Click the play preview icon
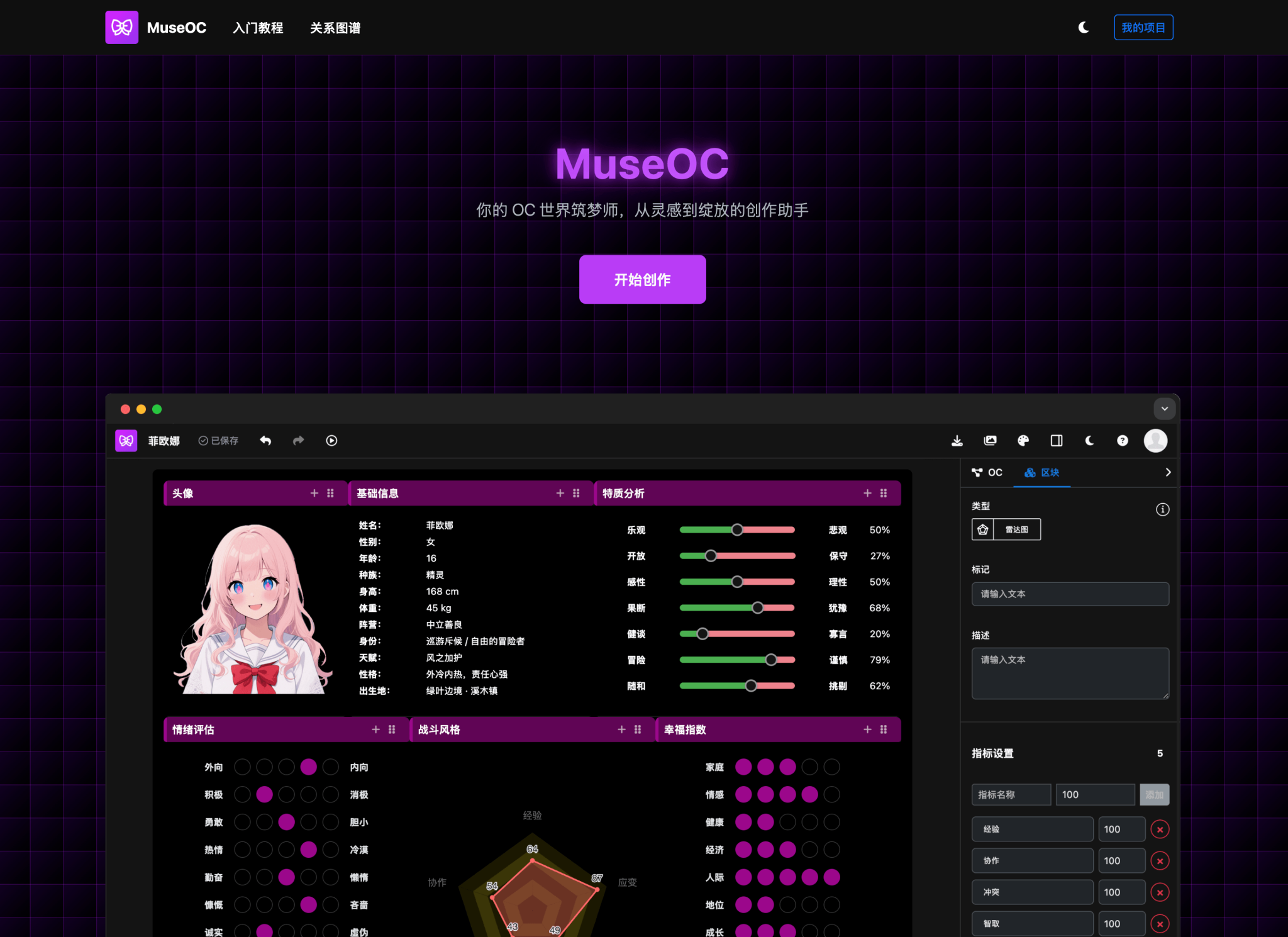This screenshot has width=1288, height=937. [x=331, y=440]
